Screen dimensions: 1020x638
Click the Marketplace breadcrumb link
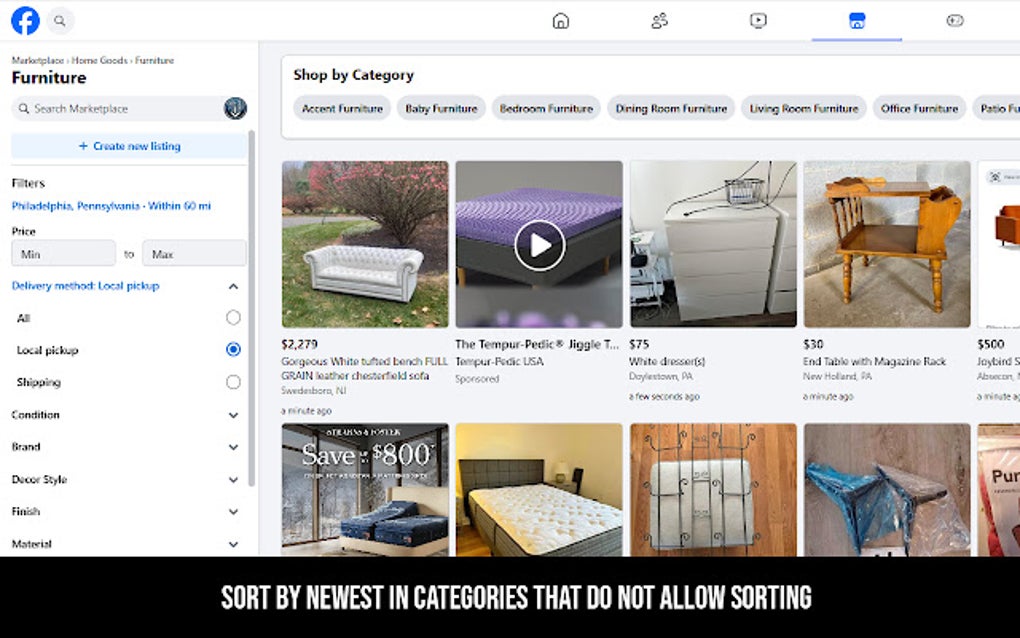pyautogui.click(x=38, y=60)
